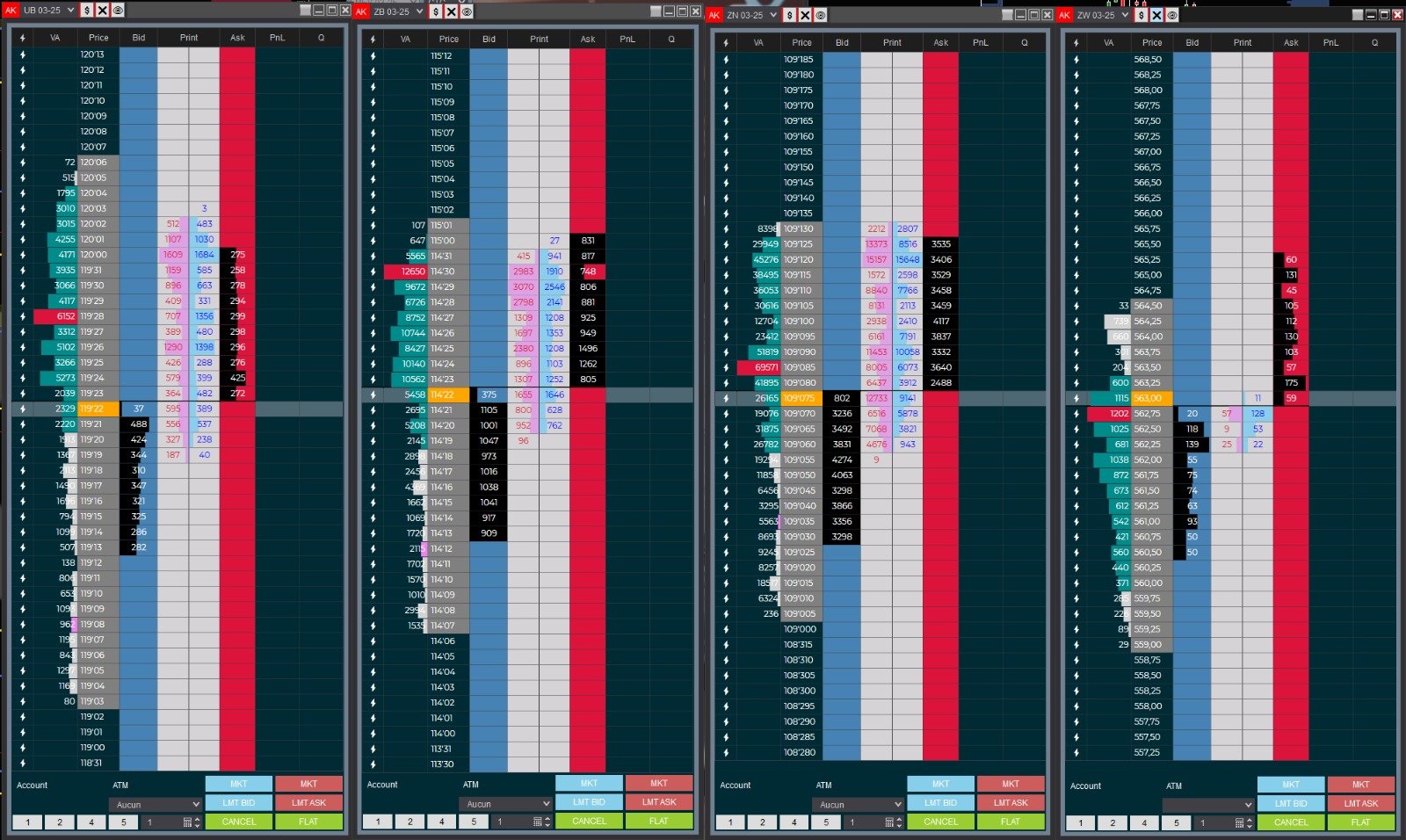
Task: Click the lightning bolt header icon in ZB panel
Action: pos(373,39)
